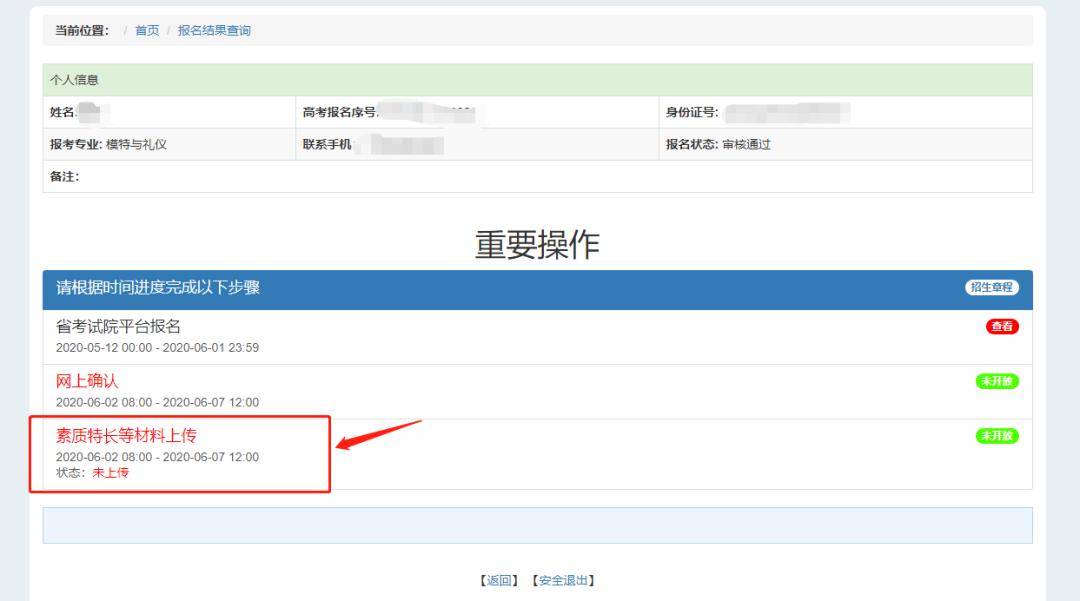This screenshot has width=1080, height=601.
Task: Click the red 查看 button
Action: tap(1001, 326)
